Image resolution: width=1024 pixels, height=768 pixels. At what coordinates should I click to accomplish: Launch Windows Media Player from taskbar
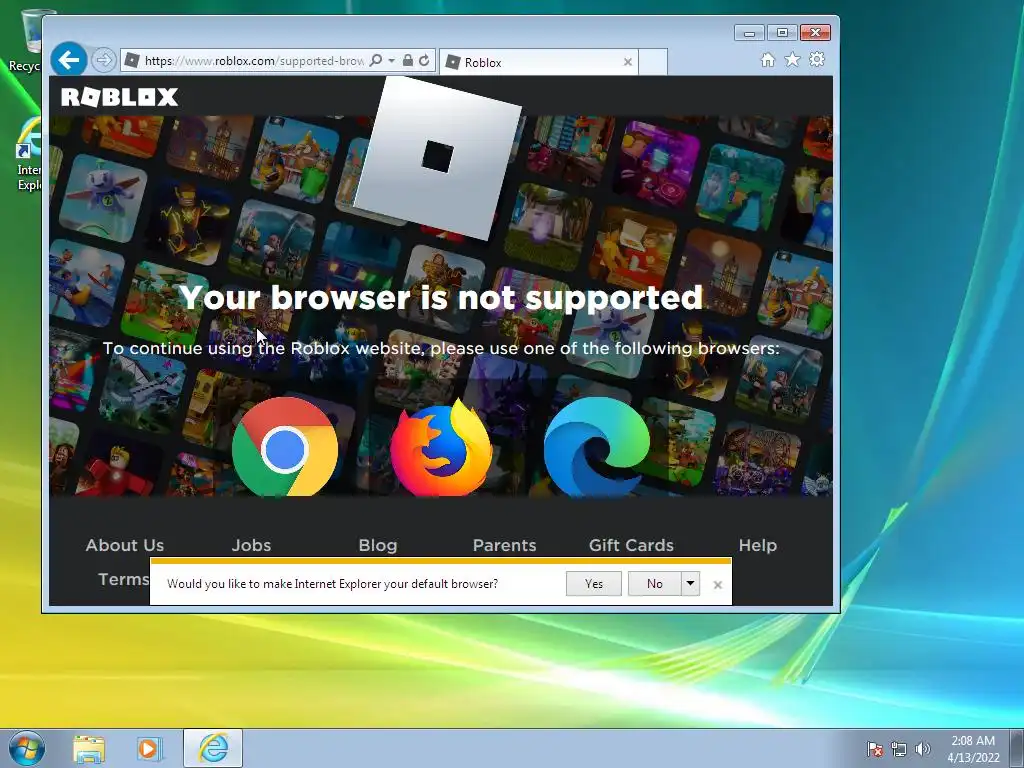(148, 749)
